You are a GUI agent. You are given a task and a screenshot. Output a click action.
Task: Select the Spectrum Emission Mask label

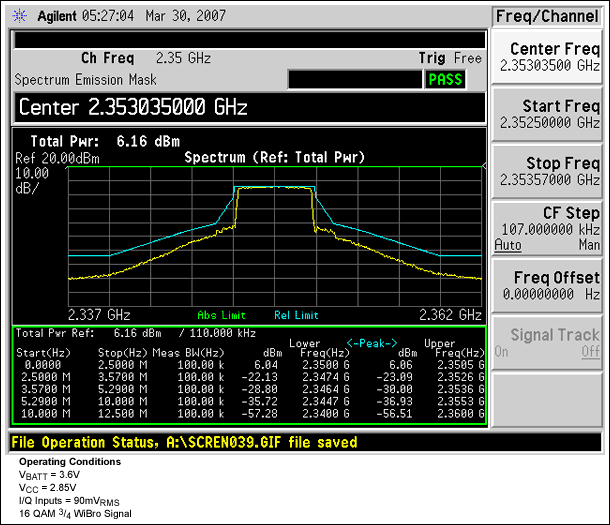tap(80, 79)
